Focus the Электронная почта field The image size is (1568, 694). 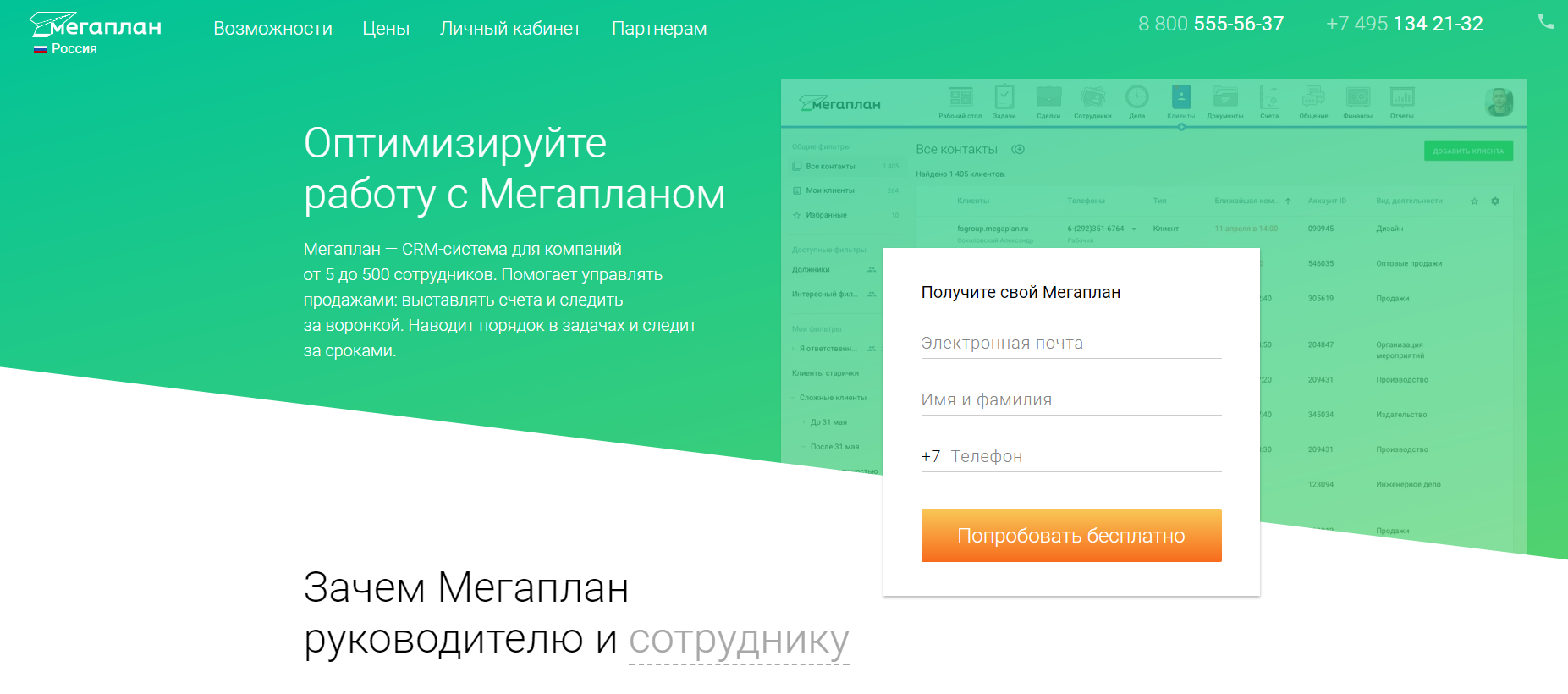1071,343
